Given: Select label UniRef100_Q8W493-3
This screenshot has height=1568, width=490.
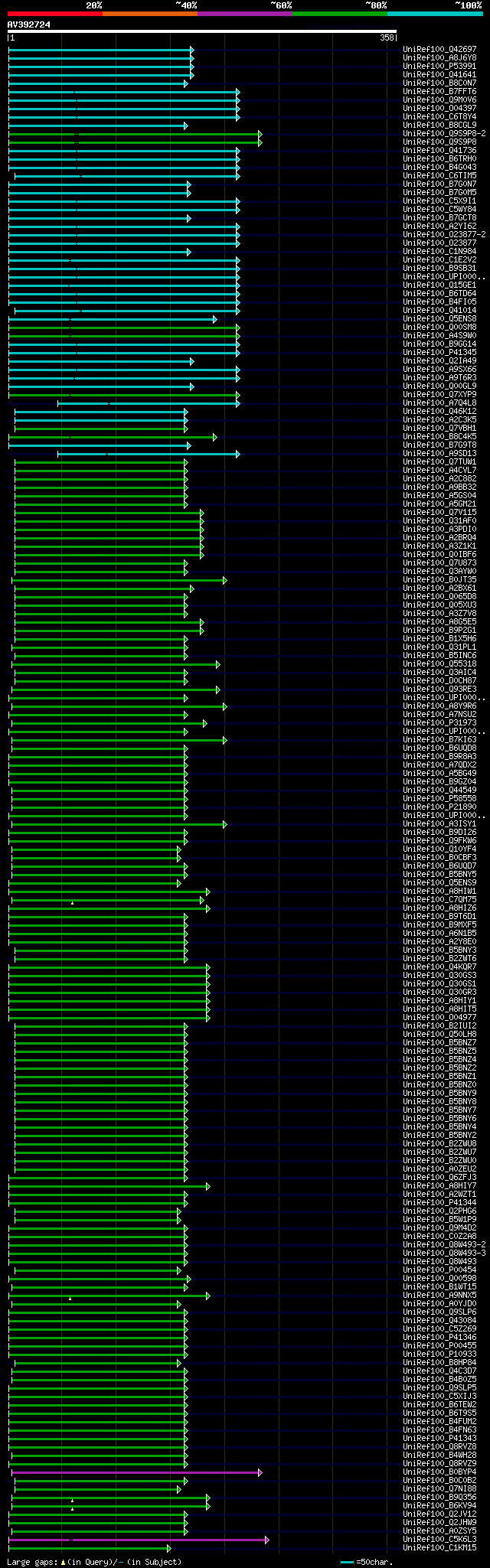Looking at the screenshot, I should pyautogui.click(x=444, y=1253).
